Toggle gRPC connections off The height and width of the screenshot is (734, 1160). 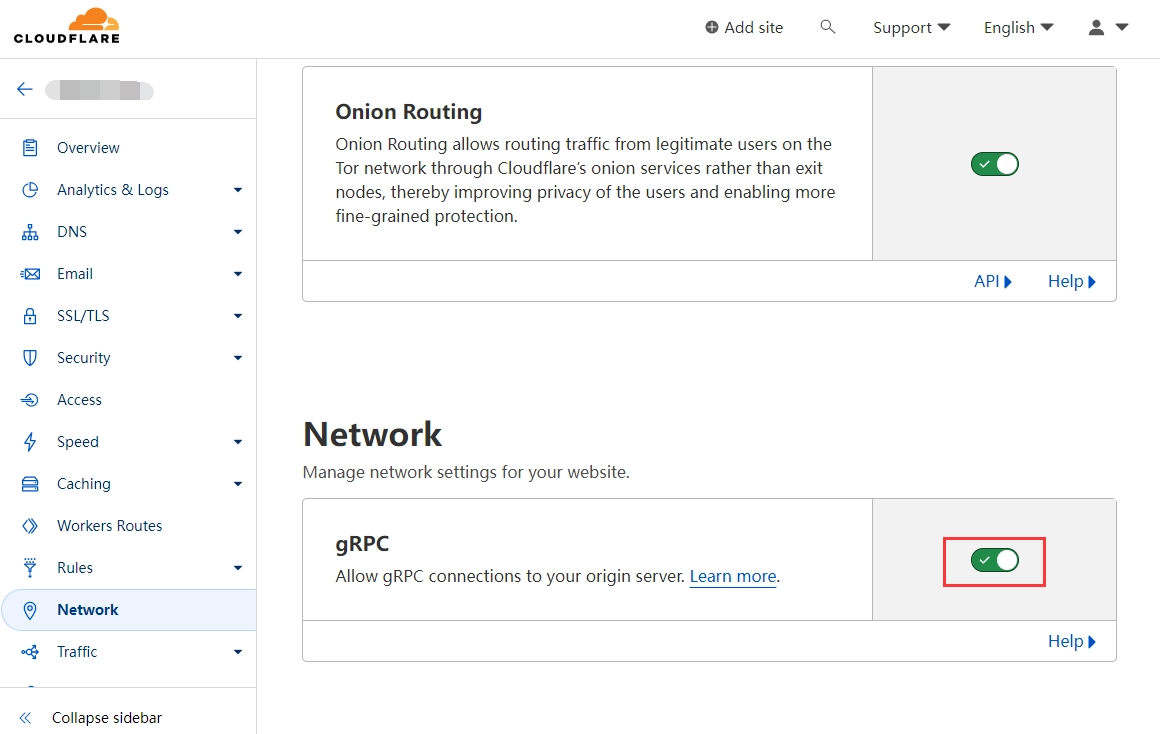click(x=994, y=561)
